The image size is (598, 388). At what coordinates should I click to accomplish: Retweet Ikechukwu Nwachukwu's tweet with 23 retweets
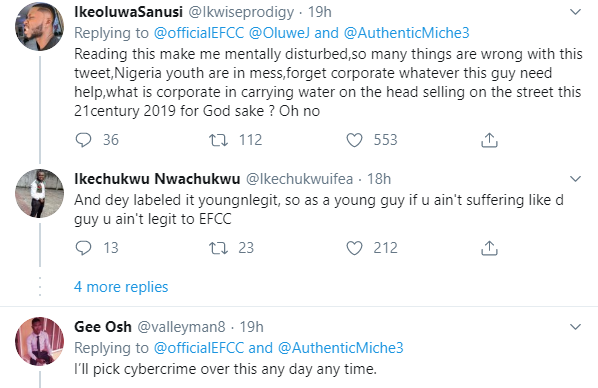pyautogui.click(x=219, y=248)
